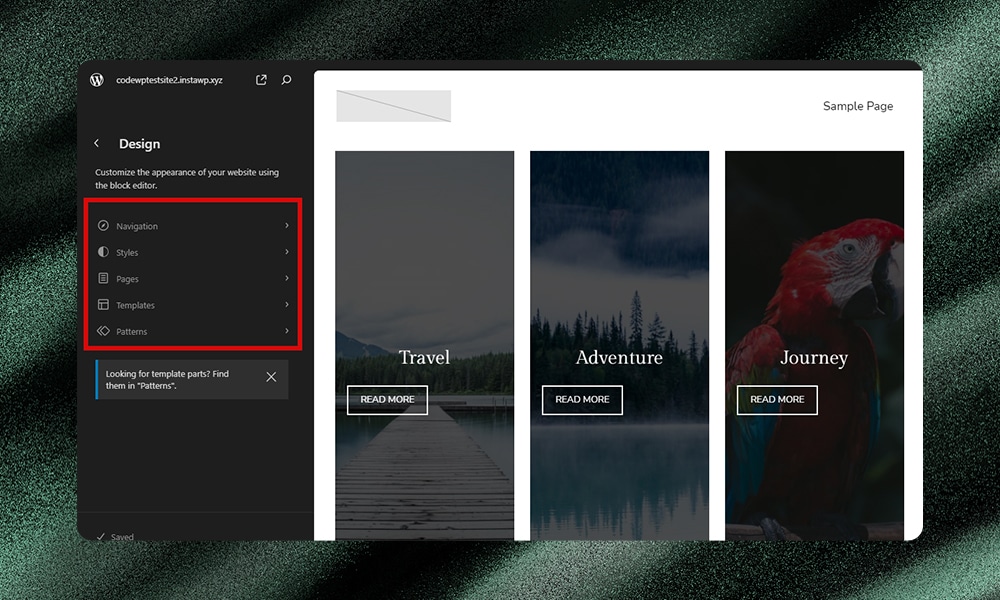The height and width of the screenshot is (600, 1000).
Task: Expand the Navigation section chevron
Action: coord(286,225)
